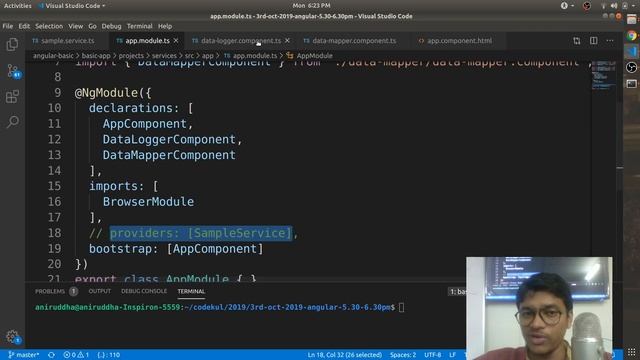Show the DEBUG CONSOLE panel tab

[x=144, y=291]
